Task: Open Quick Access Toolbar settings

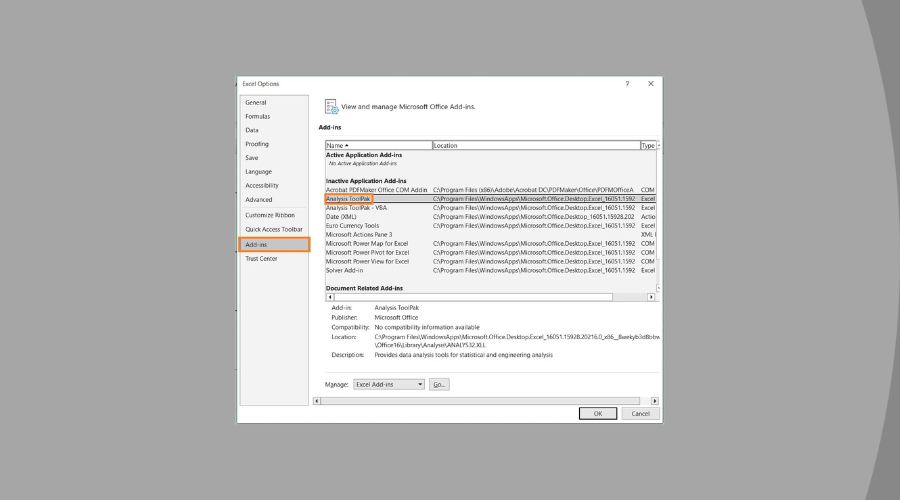Action: pos(274,229)
